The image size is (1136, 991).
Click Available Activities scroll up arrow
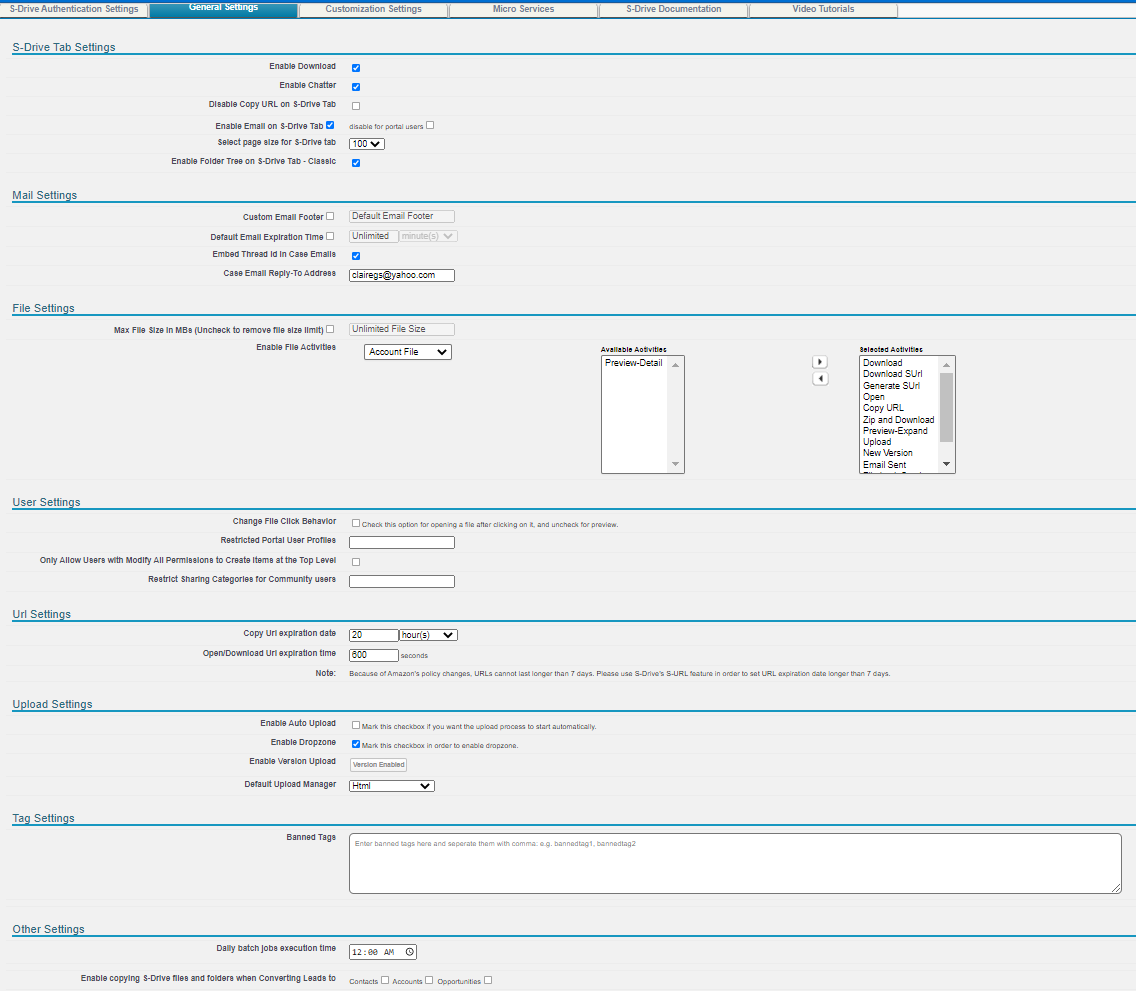(675, 364)
